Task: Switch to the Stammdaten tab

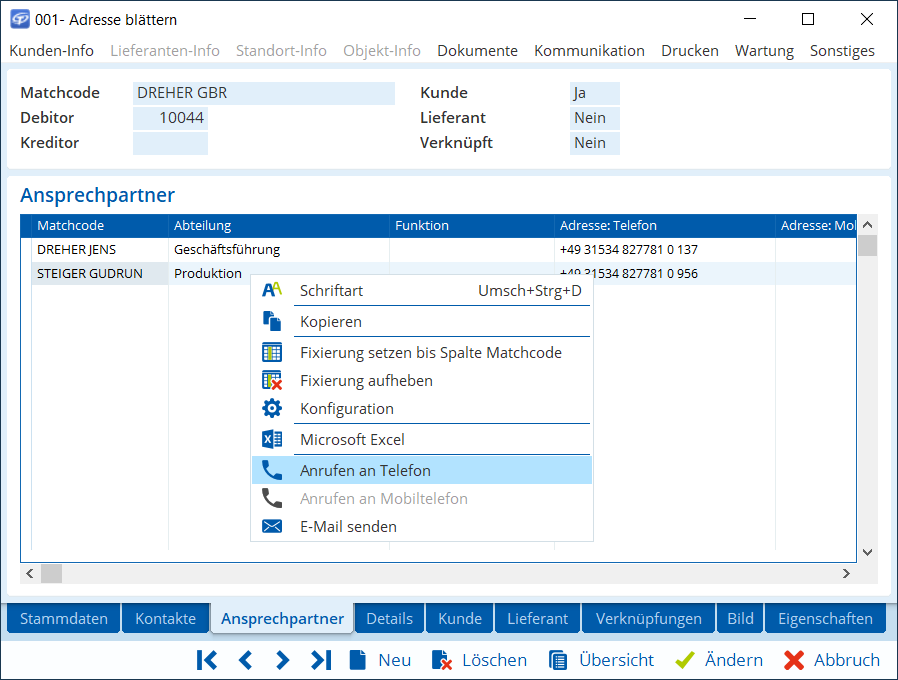Action: click(64, 618)
